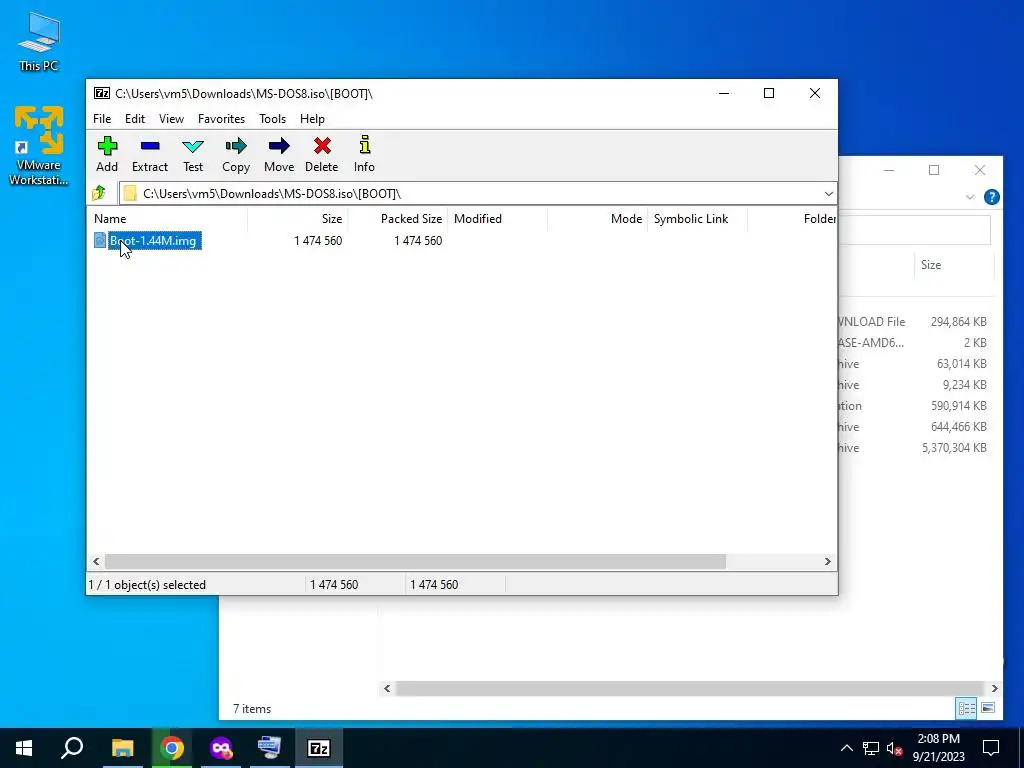Sort by the Size column in 7-Zip
Image resolution: width=1024 pixels, height=768 pixels.
pyautogui.click(x=297, y=219)
